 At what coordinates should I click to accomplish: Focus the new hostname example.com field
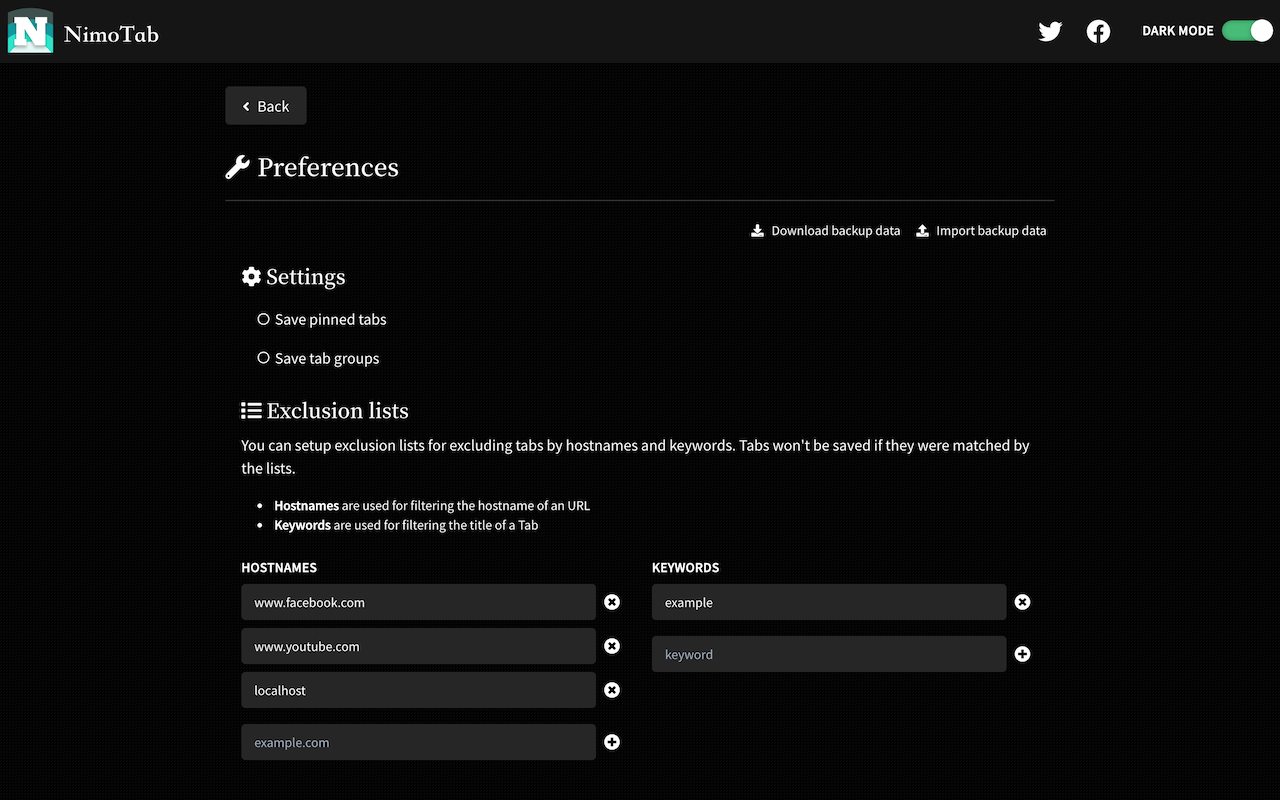tap(418, 742)
